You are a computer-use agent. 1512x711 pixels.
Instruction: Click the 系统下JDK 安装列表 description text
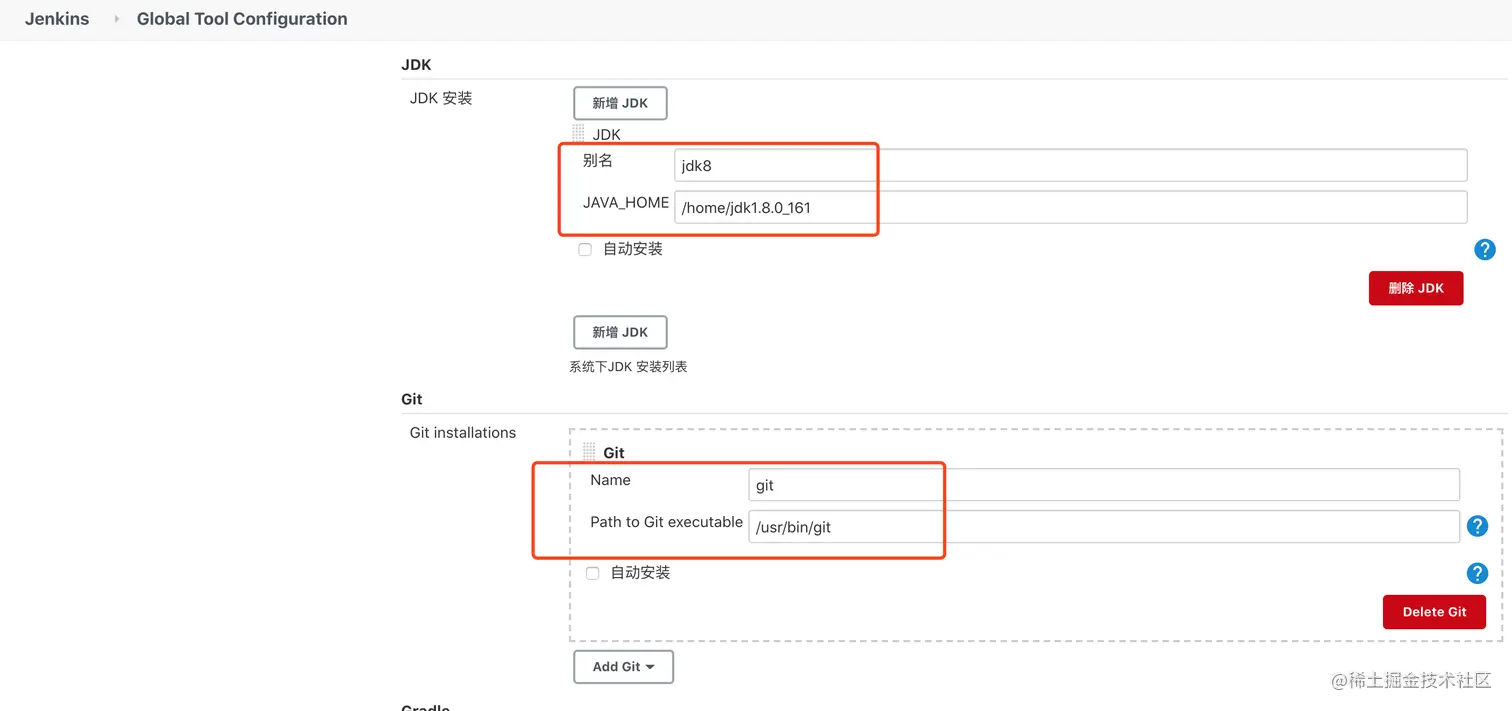(x=628, y=367)
